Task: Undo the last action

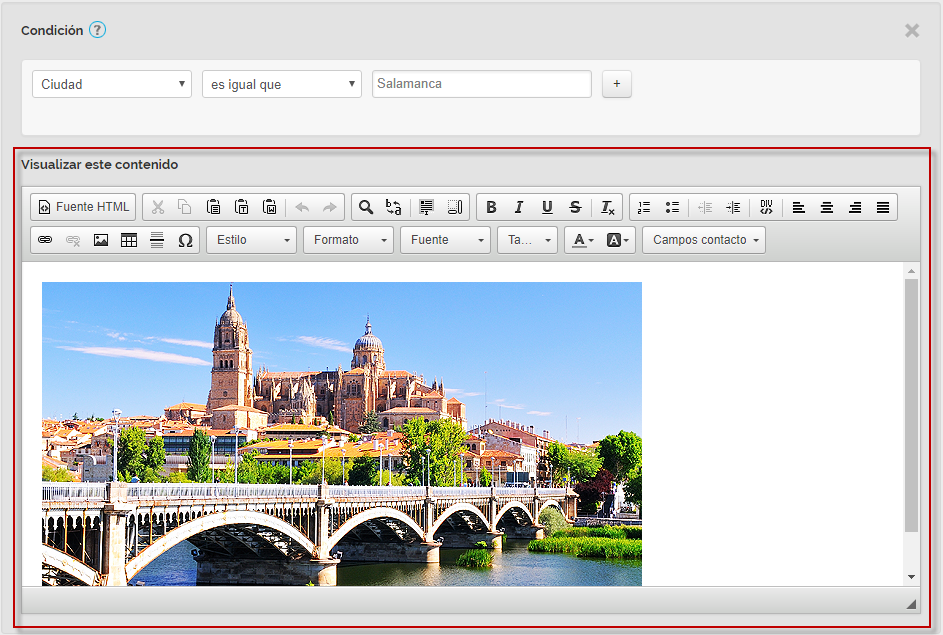Action: pos(302,207)
